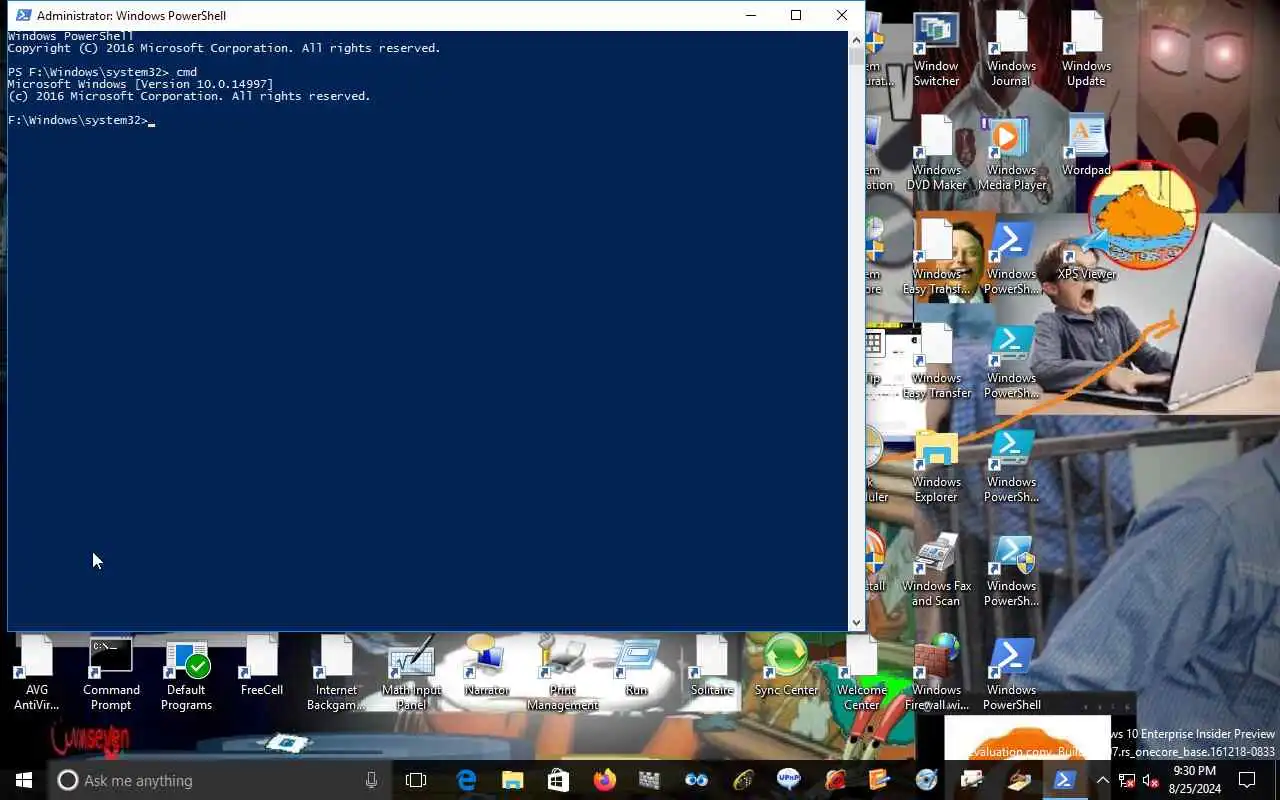1280x800 pixels.
Task: Click the PowerShell window title bar icon
Action: pyautogui.click(x=22, y=15)
